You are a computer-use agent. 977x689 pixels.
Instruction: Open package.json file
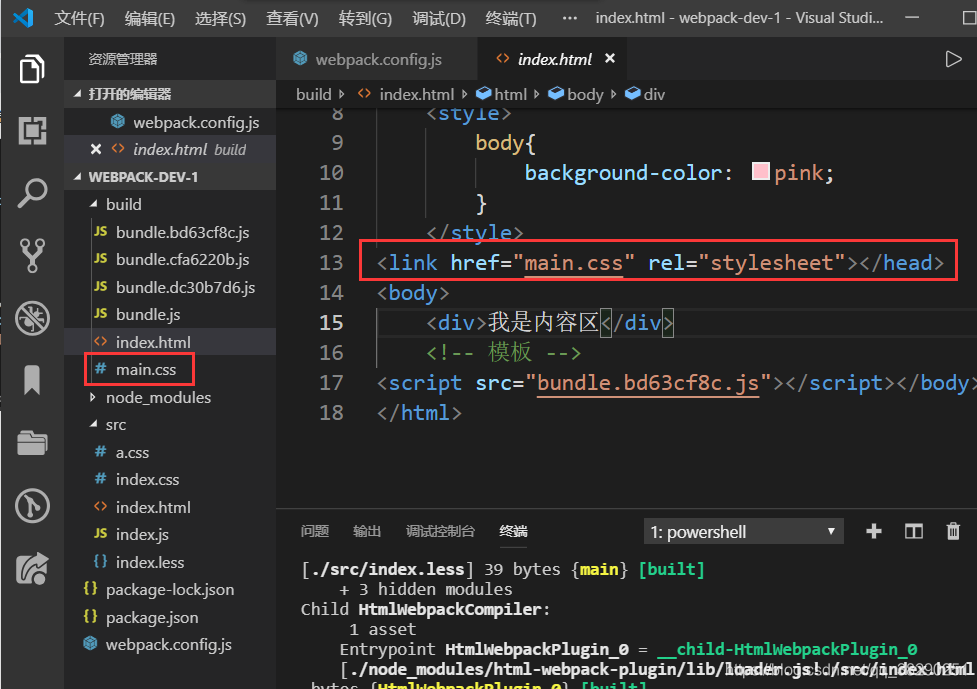click(x=169, y=617)
